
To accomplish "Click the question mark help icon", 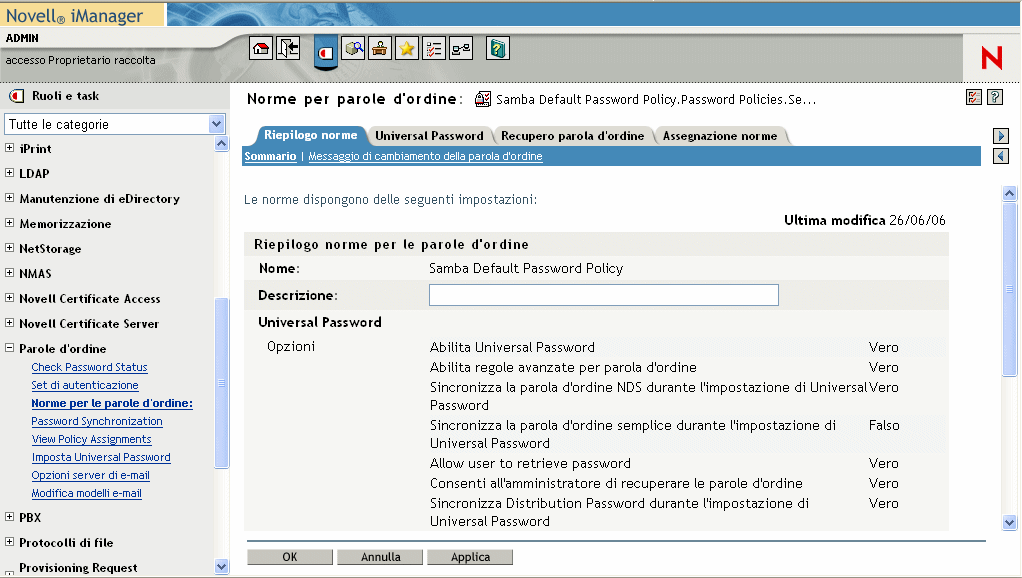I will tap(995, 97).
